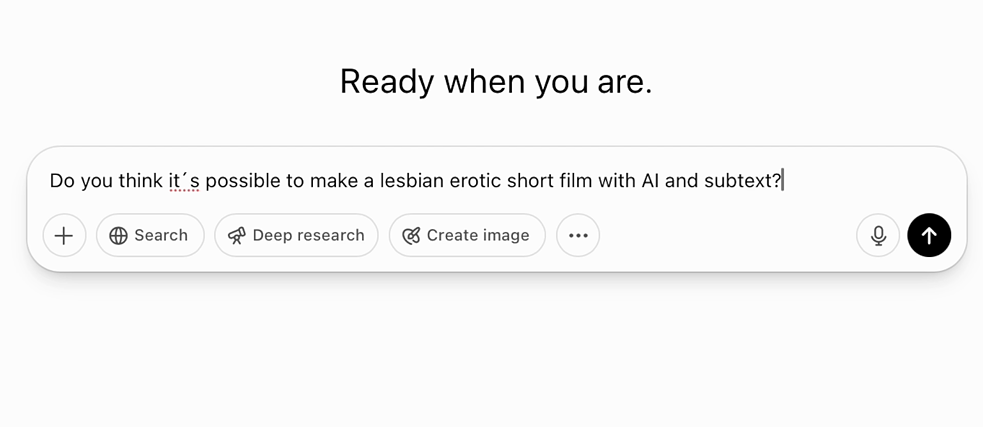The width and height of the screenshot is (983, 427).
Task: Click the word "AI" in the prompt
Action: point(650,181)
